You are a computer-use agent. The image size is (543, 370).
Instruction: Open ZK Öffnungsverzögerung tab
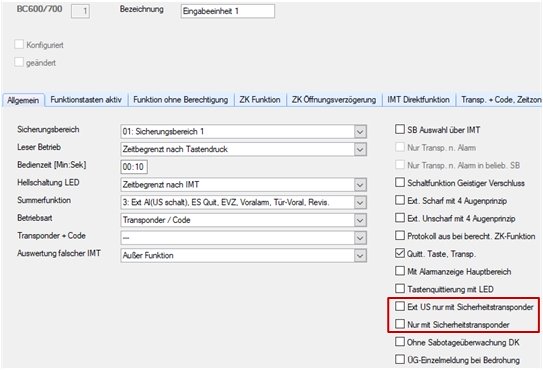coord(333,100)
